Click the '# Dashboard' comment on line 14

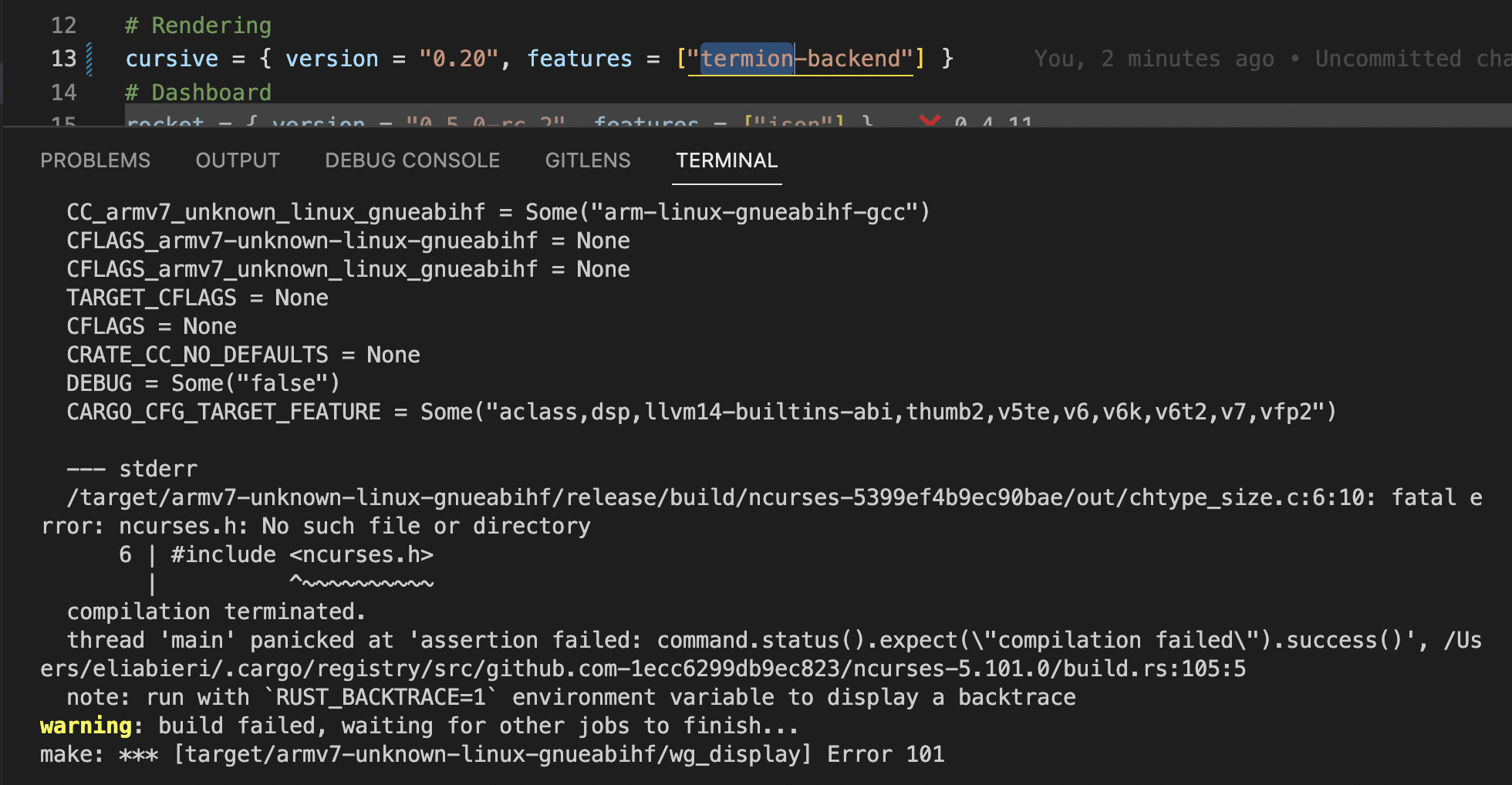point(198,92)
